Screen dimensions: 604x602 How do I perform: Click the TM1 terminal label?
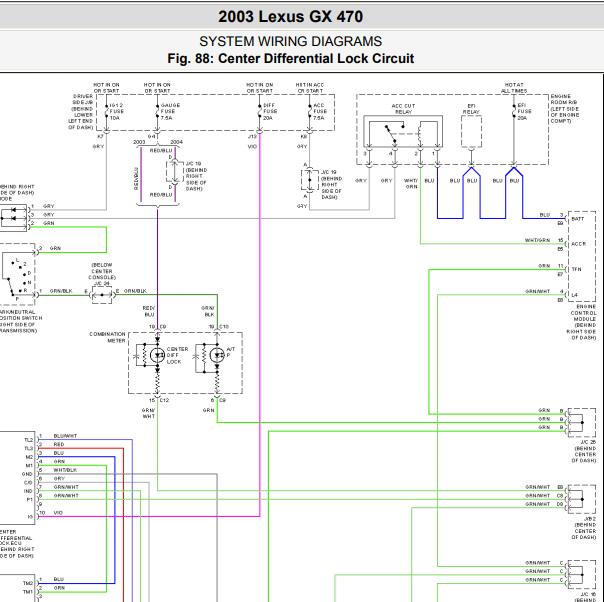coord(28,592)
